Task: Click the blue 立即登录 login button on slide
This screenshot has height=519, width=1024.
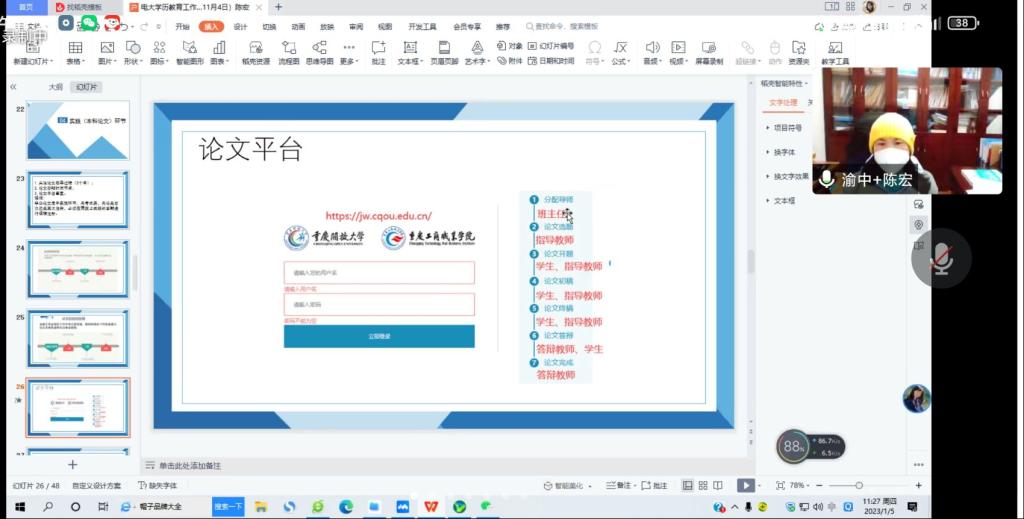Action: tap(379, 336)
